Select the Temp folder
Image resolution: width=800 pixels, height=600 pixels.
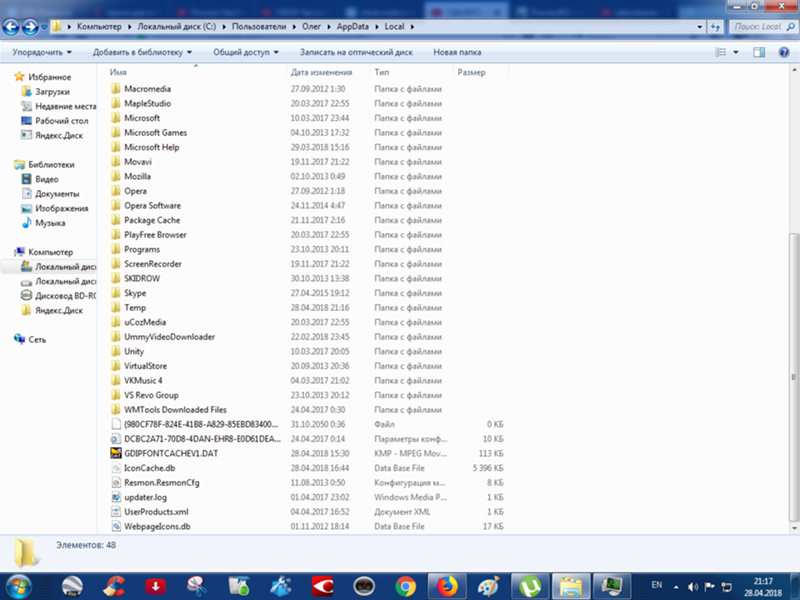pyautogui.click(x=135, y=308)
